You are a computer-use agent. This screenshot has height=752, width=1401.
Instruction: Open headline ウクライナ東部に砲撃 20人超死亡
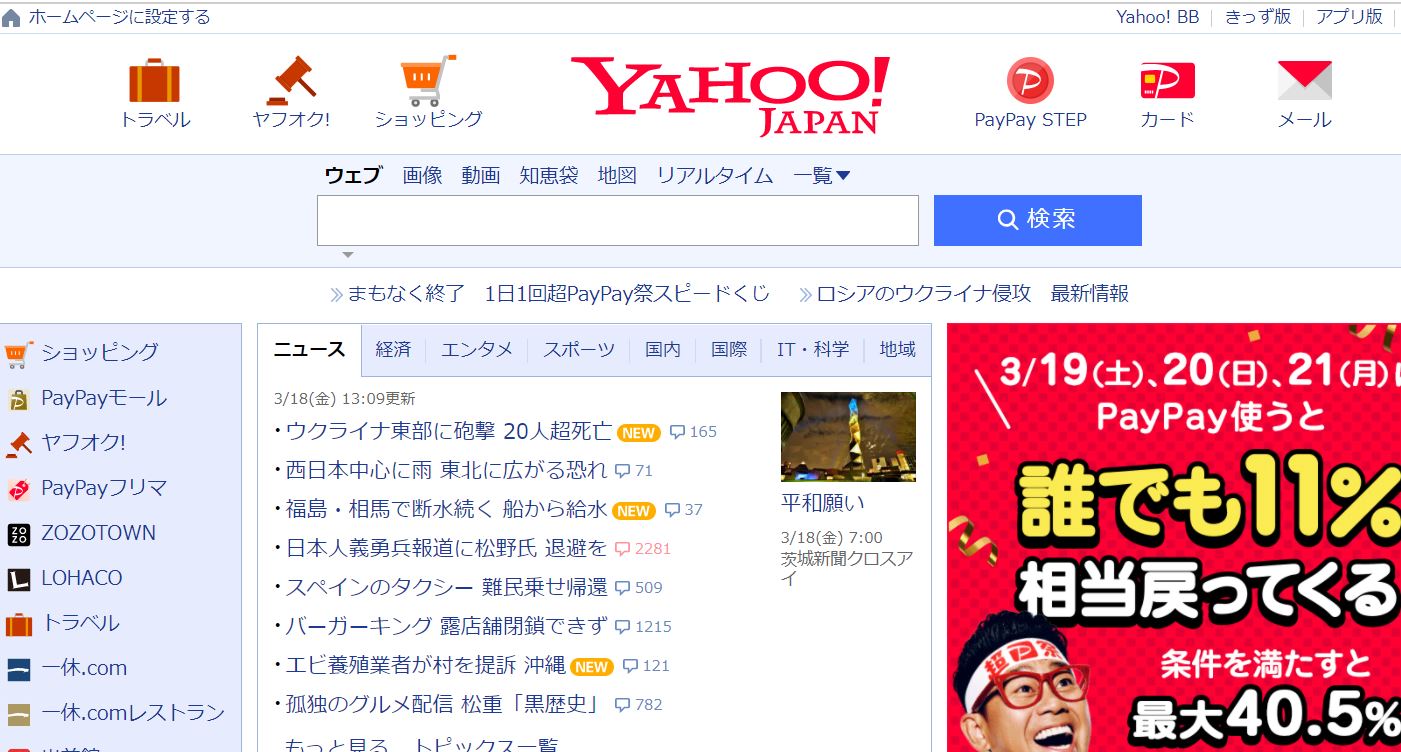click(448, 432)
